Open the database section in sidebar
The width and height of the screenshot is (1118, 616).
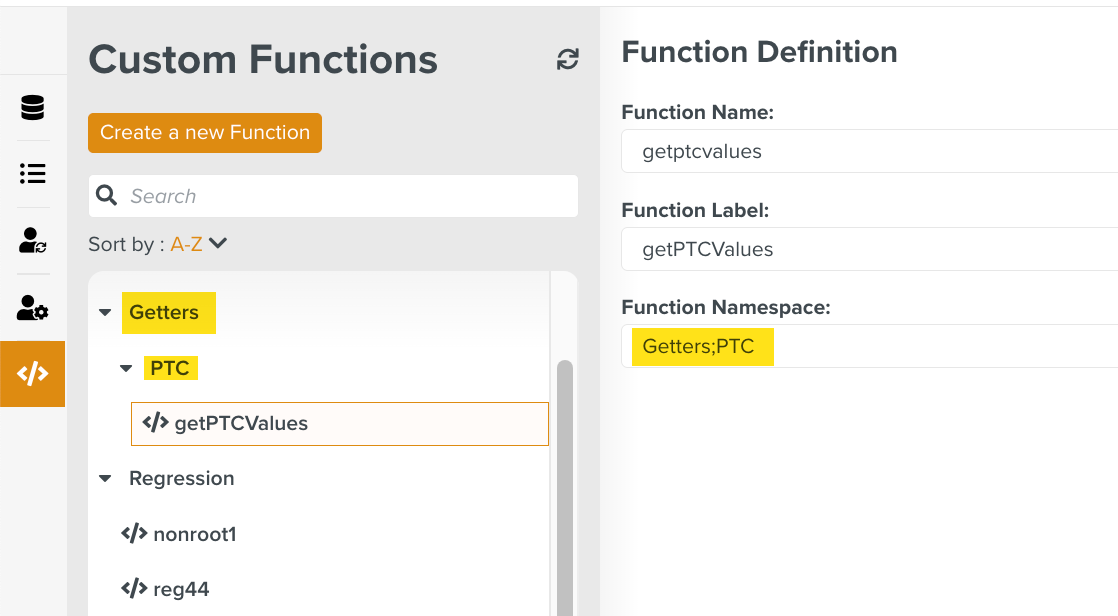pyautogui.click(x=33, y=107)
